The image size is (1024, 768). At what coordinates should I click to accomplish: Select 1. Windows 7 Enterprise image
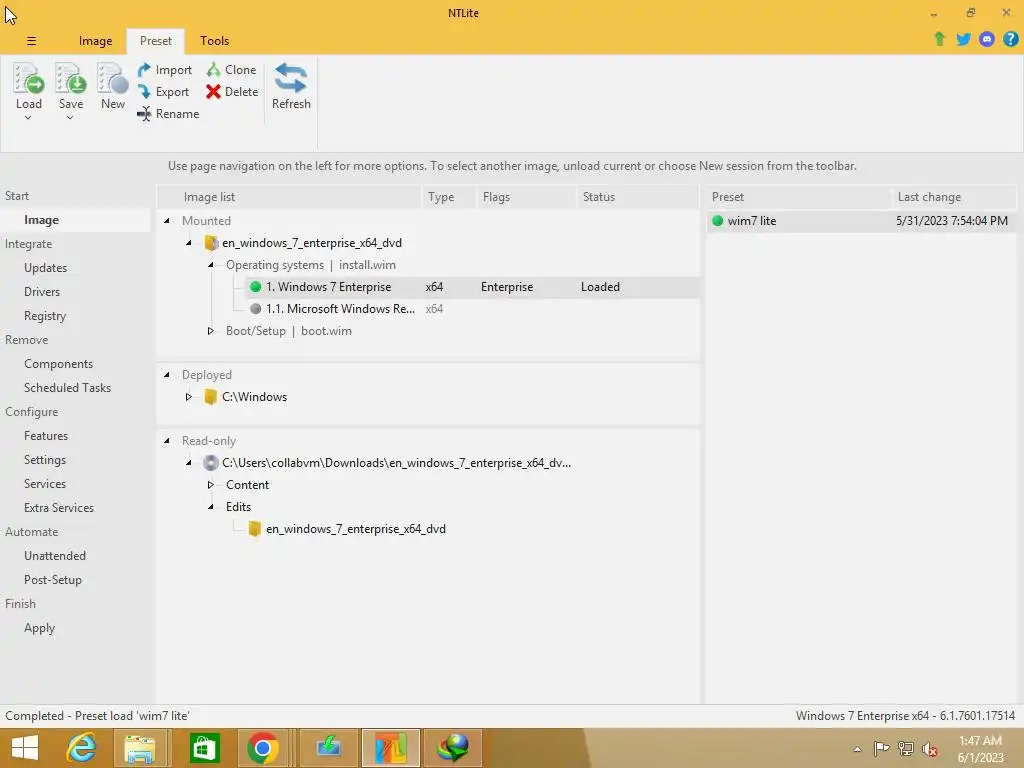coord(473,287)
